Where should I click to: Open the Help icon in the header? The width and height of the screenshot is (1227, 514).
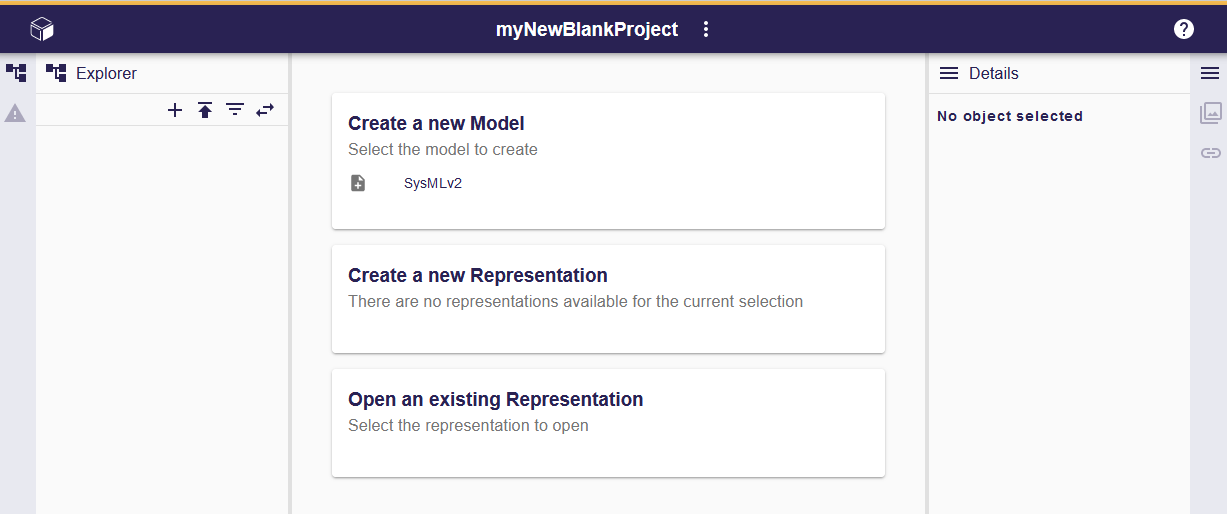pos(1183,29)
